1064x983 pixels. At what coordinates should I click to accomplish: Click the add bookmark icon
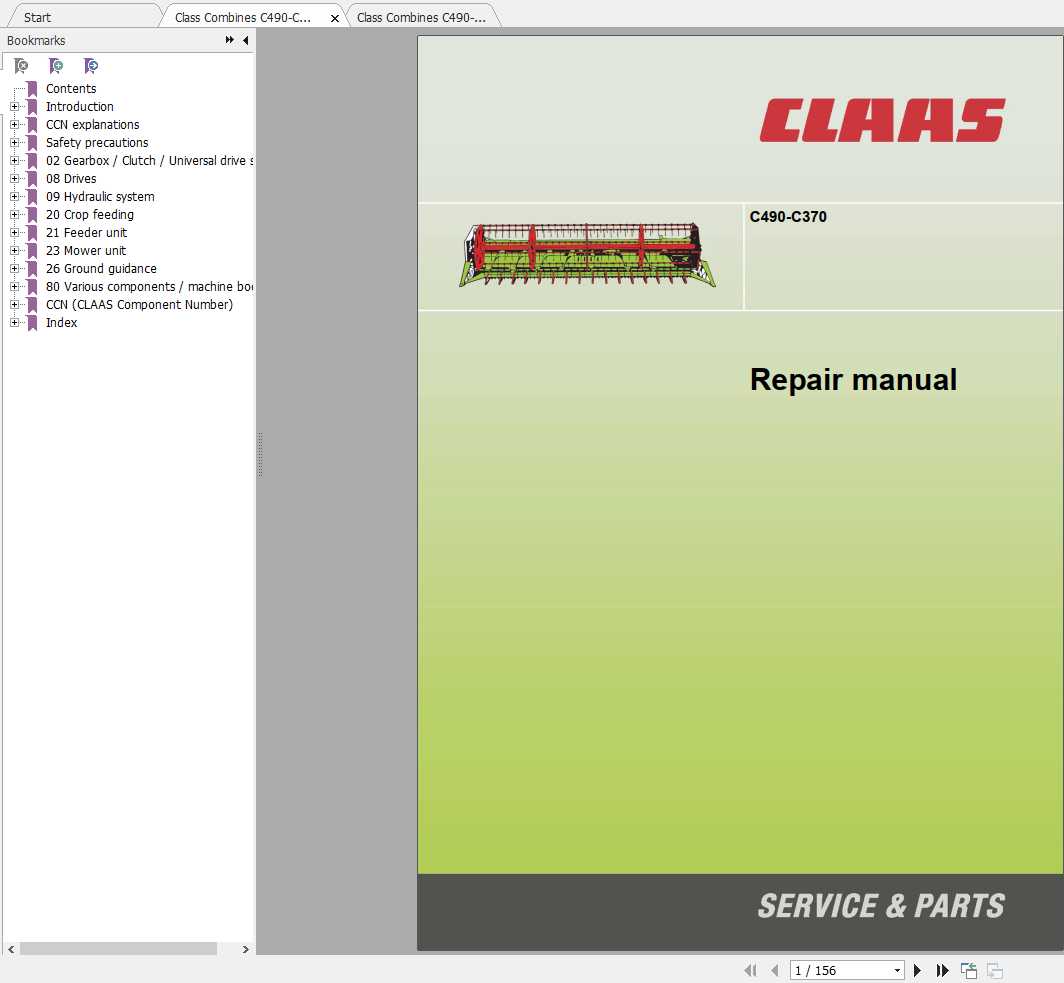56,66
